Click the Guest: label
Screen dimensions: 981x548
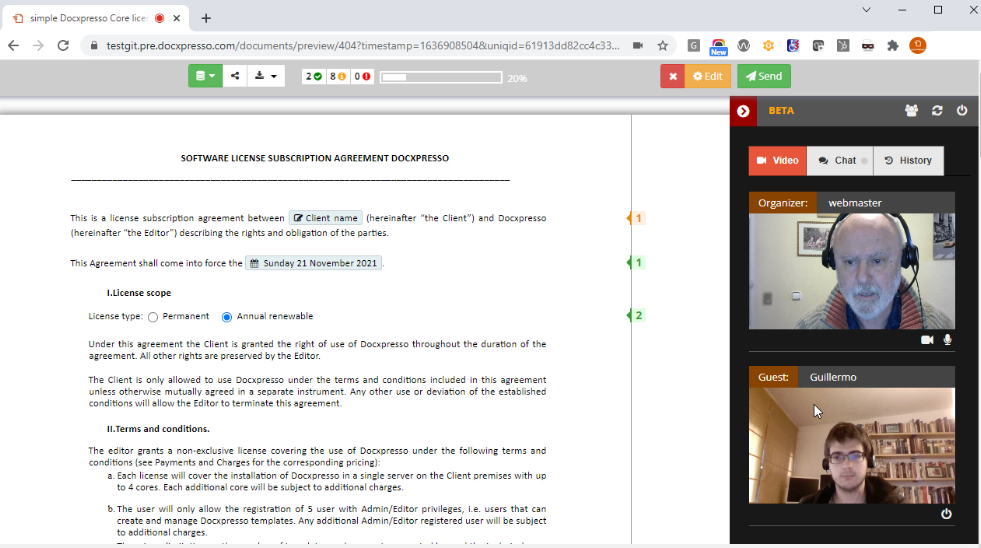tap(773, 377)
